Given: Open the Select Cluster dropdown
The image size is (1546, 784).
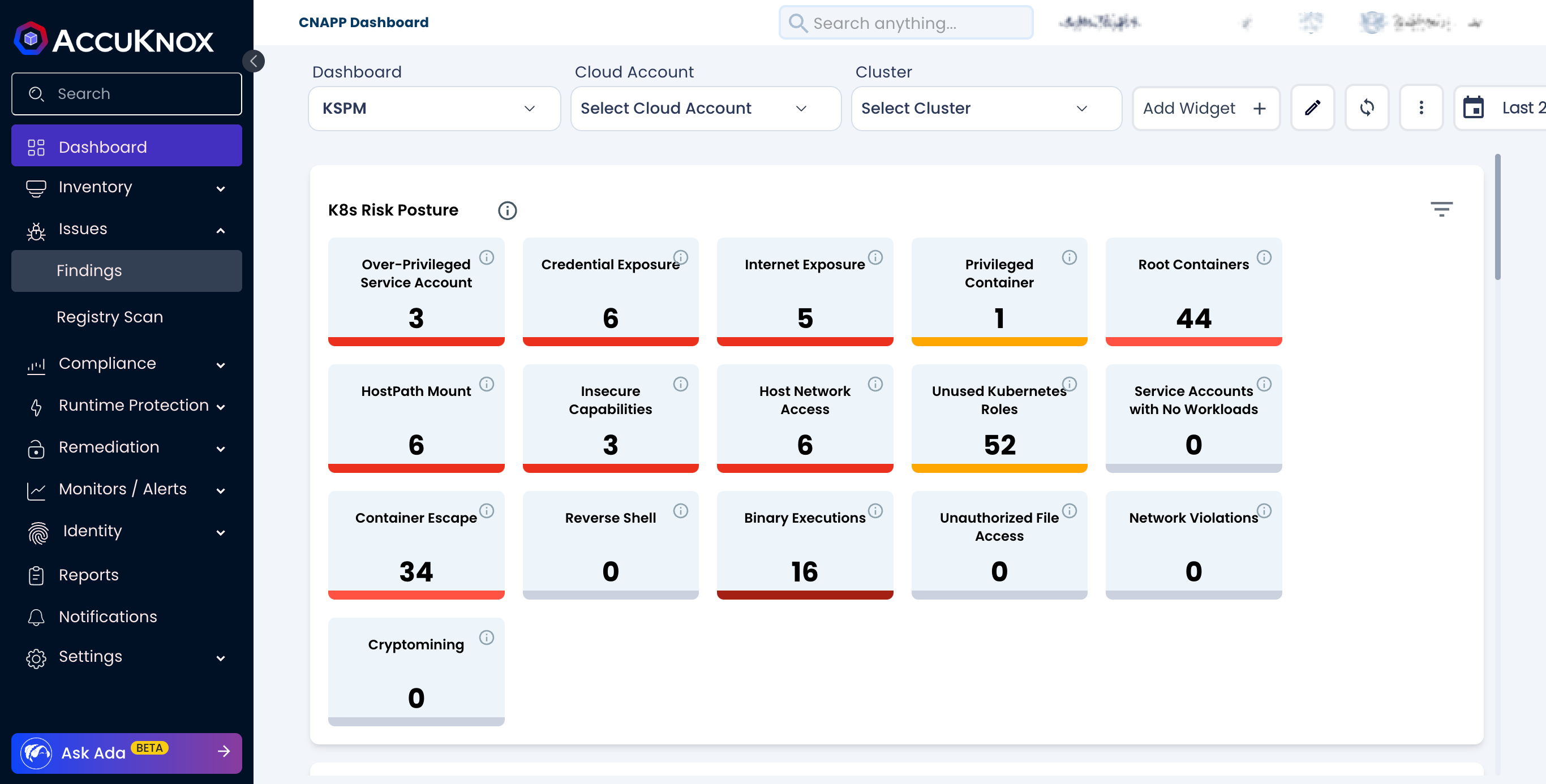Looking at the screenshot, I should pos(986,109).
